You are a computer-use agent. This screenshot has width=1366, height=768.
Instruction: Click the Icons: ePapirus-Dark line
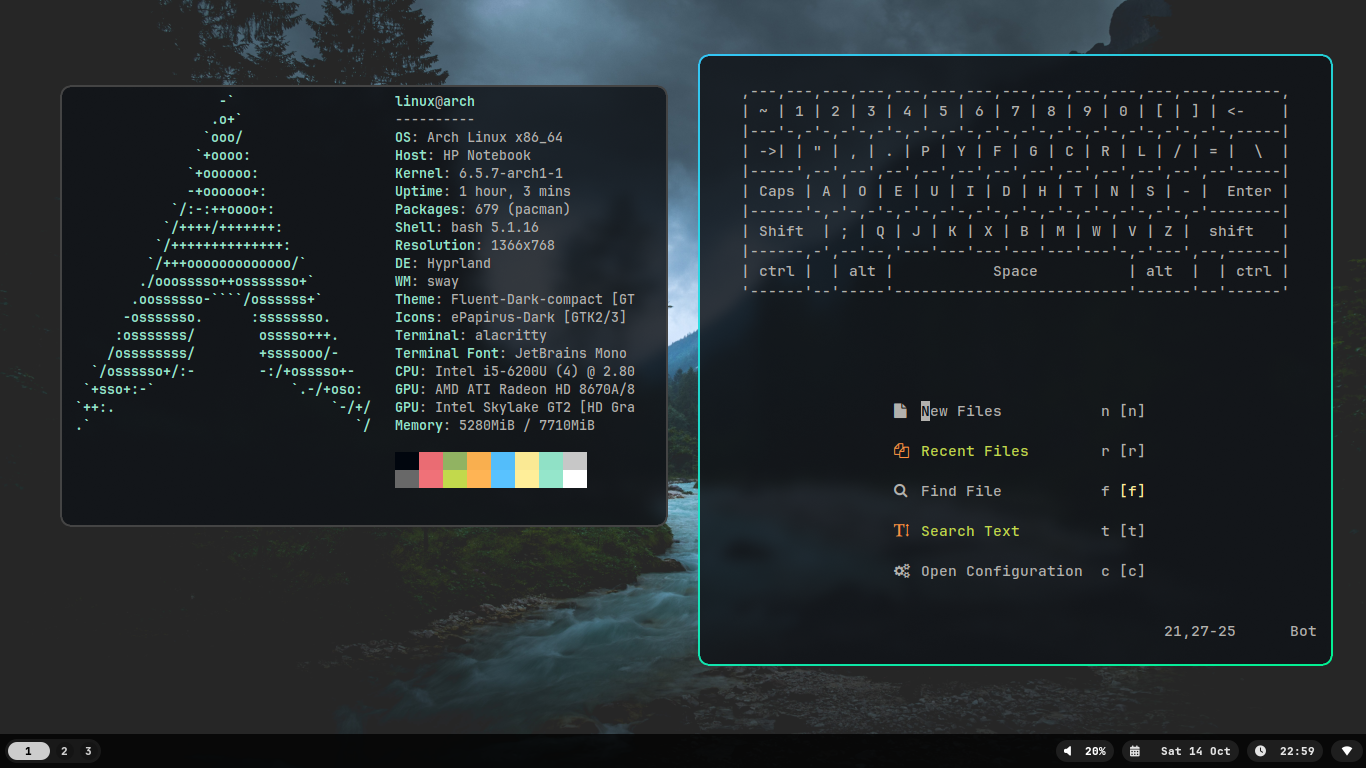click(x=511, y=317)
